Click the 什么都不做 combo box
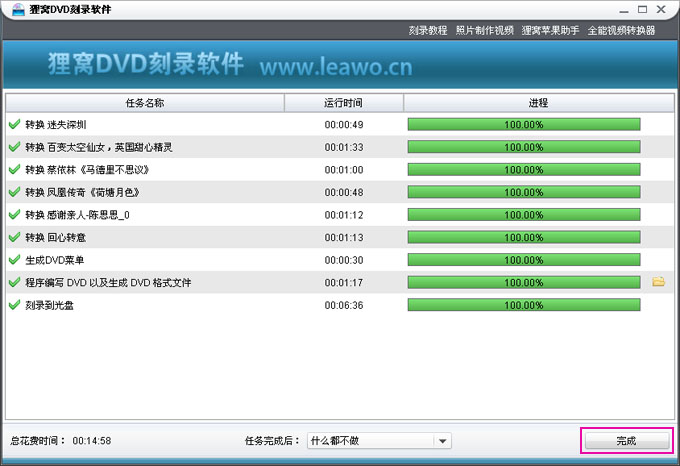This screenshot has height=466, width=680. pyautogui.click(x=379, y=441)
